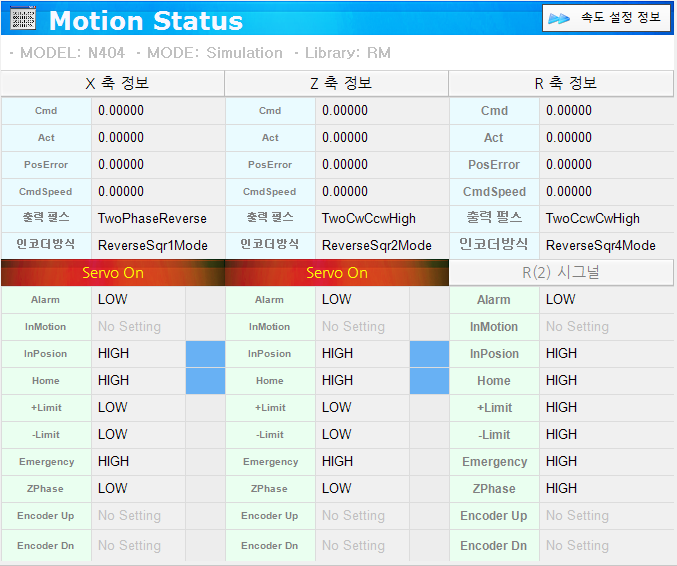Click X axis ZPhase LOW value
The width and height of the screenshot is (677, 566).
[x=113, y=489]
